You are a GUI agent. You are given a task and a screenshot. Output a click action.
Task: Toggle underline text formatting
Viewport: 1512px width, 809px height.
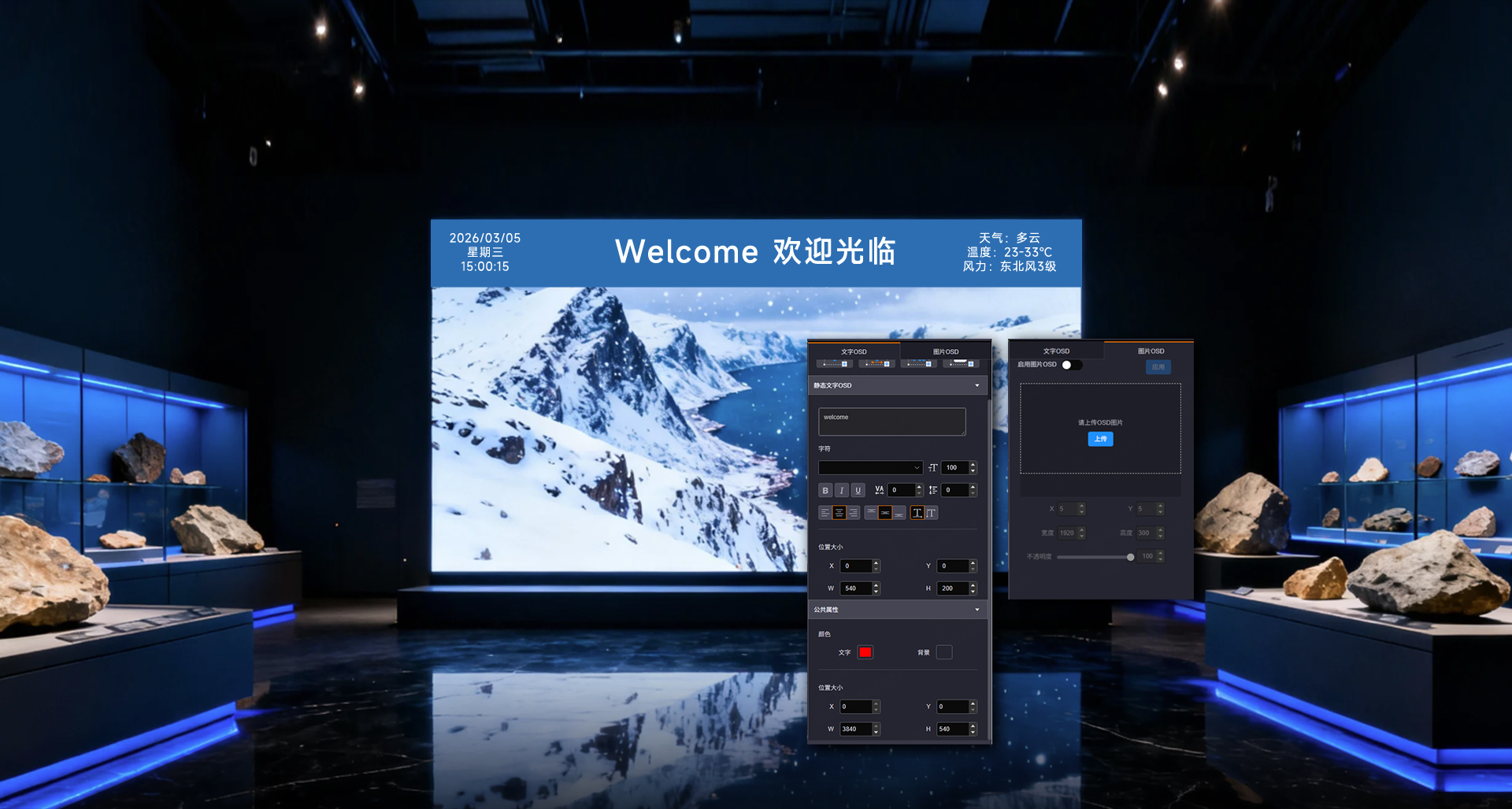tap(858, 491)
